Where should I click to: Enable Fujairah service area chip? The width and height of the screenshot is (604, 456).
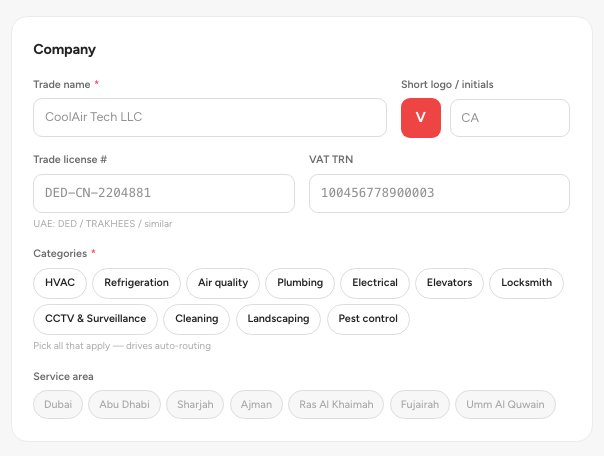pos(419,405)
